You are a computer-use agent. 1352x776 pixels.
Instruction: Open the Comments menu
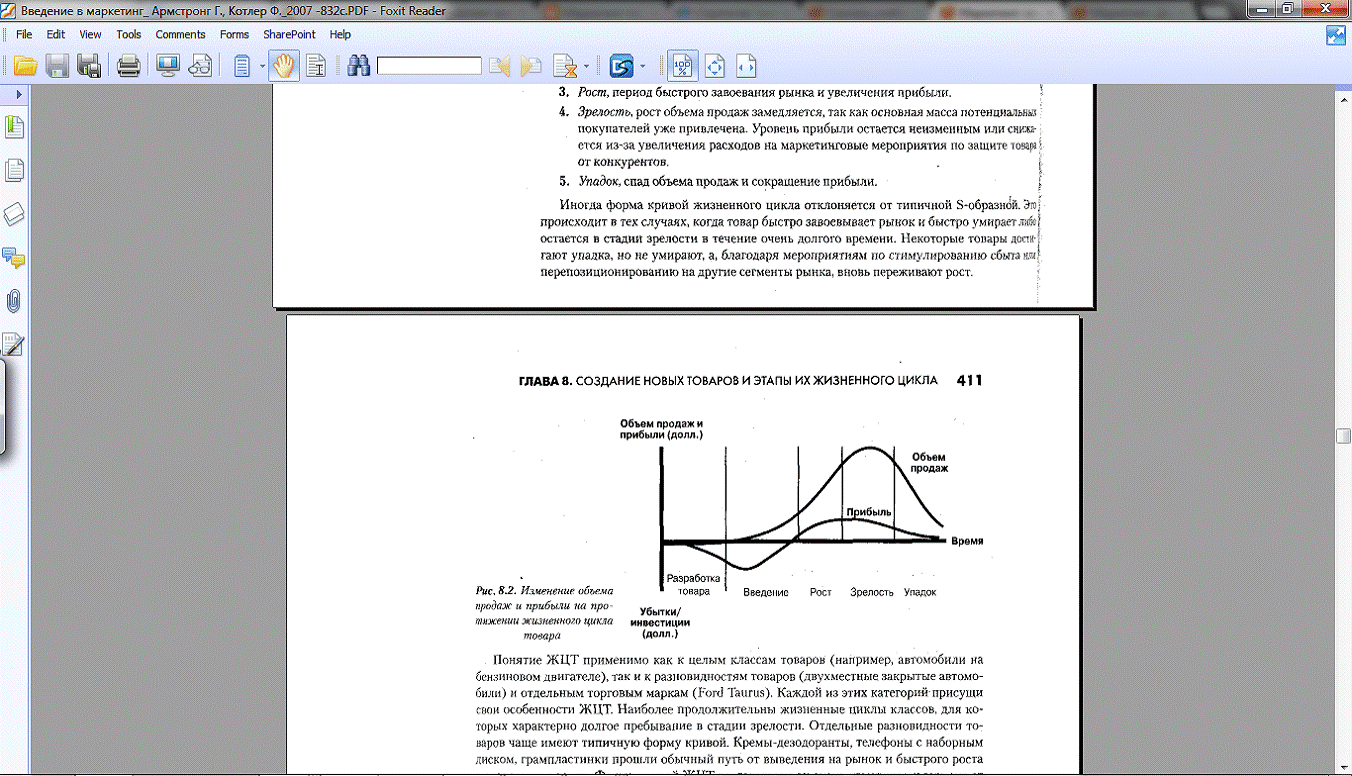[x=181, y=34]
